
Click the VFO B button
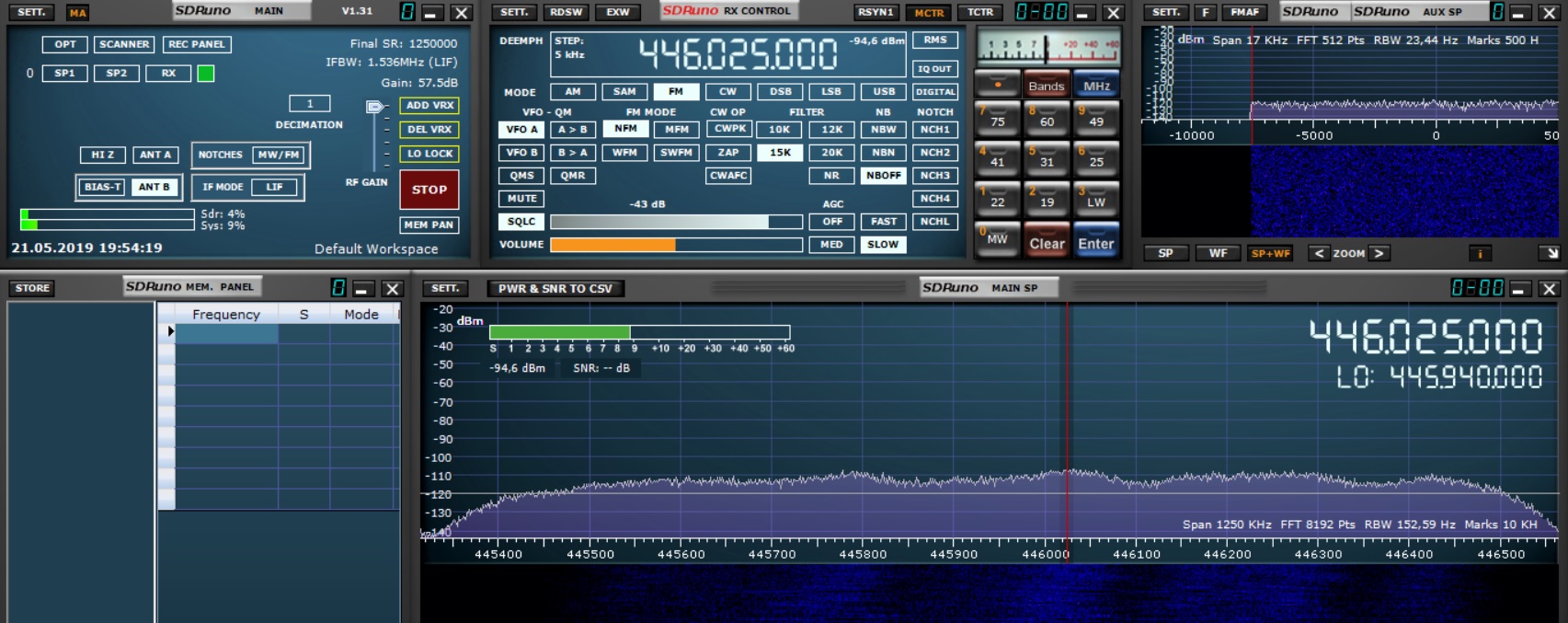[522, 153]
